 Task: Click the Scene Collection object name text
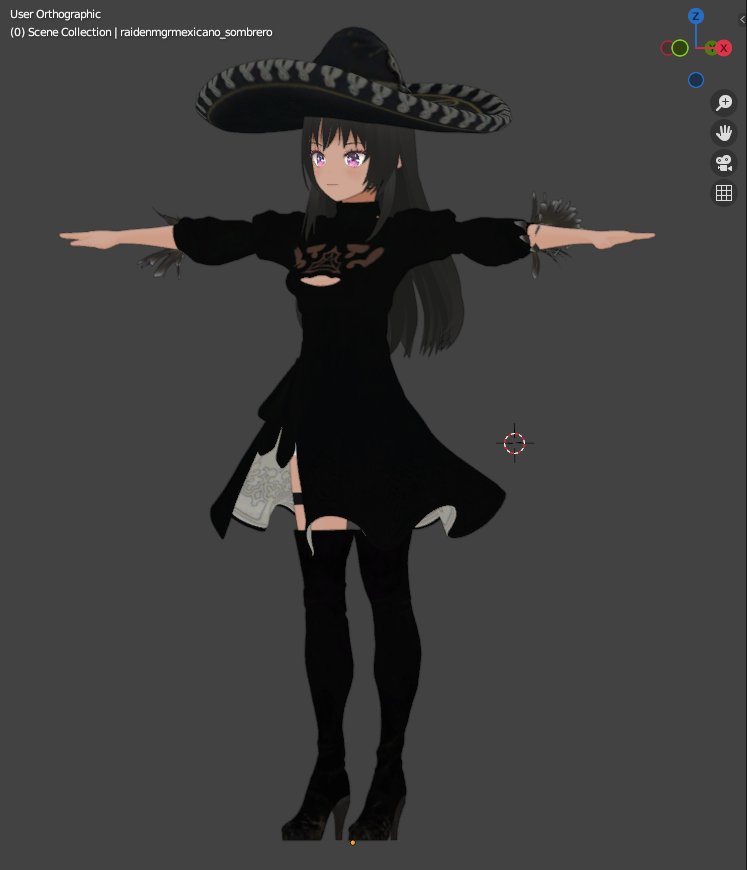click(x=141, y=32)
